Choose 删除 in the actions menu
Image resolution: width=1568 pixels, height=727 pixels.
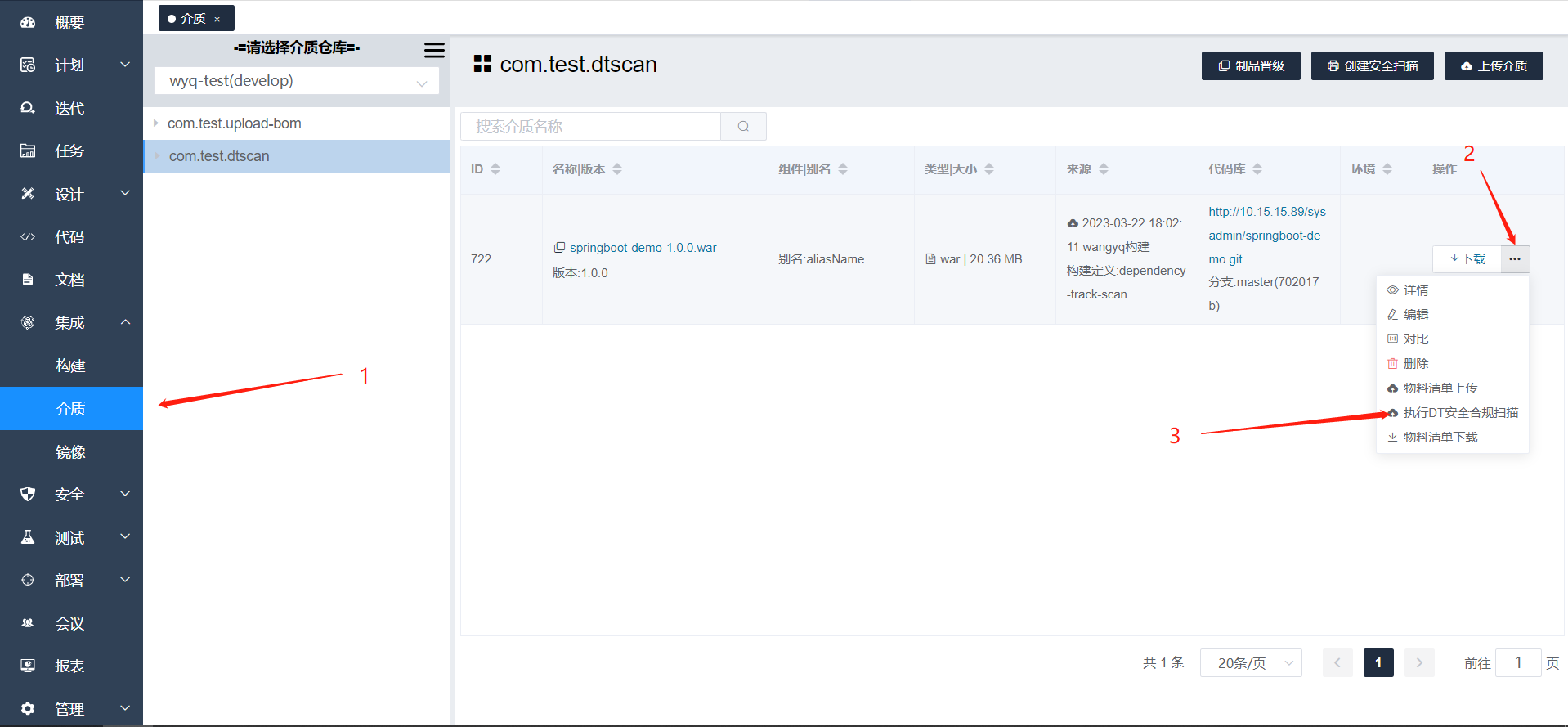point(1415,364)
